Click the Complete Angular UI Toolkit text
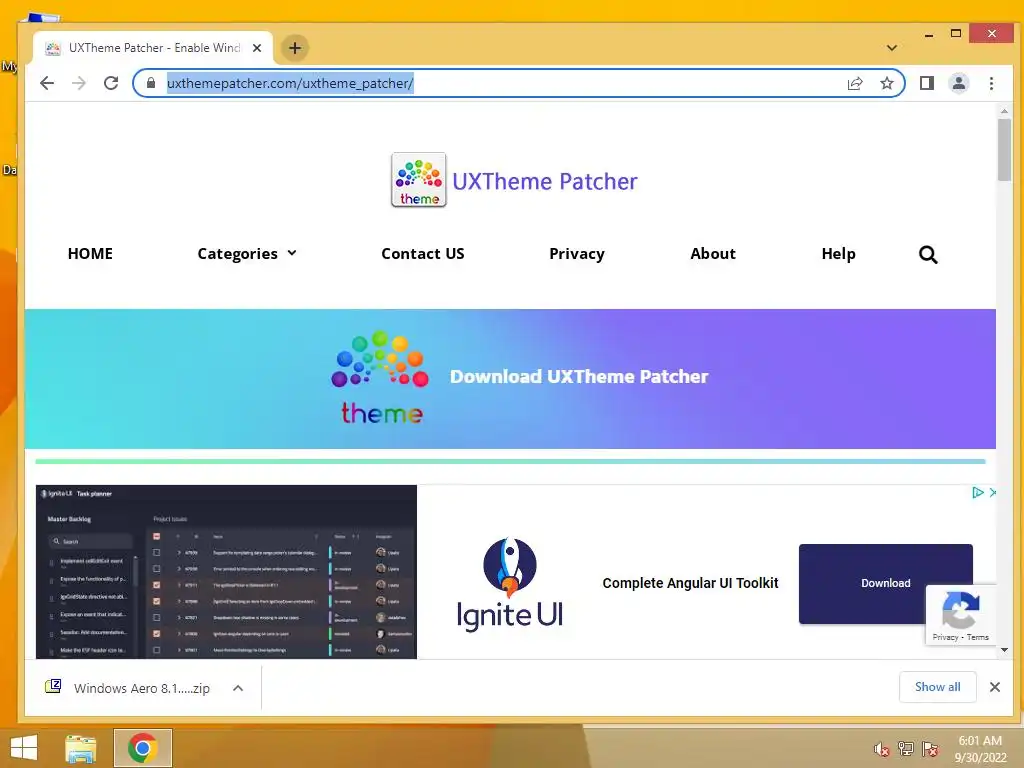 point(690,583)
